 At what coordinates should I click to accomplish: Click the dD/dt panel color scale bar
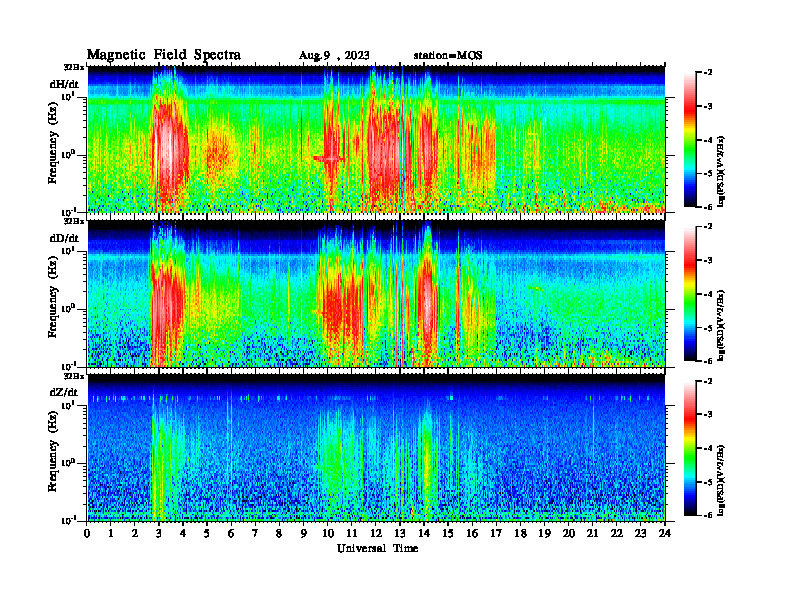pyautogui.click(x=690, y=294)
